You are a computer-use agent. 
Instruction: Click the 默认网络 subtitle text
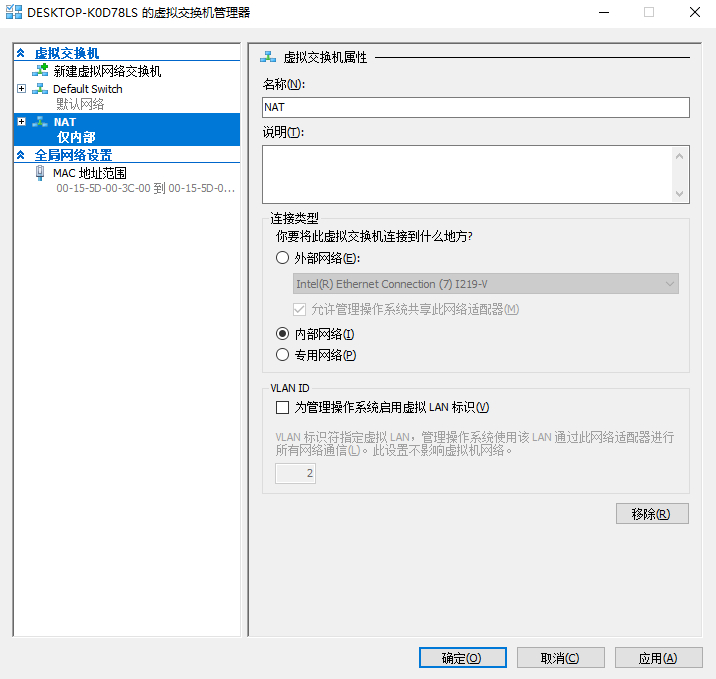point(80,104)
